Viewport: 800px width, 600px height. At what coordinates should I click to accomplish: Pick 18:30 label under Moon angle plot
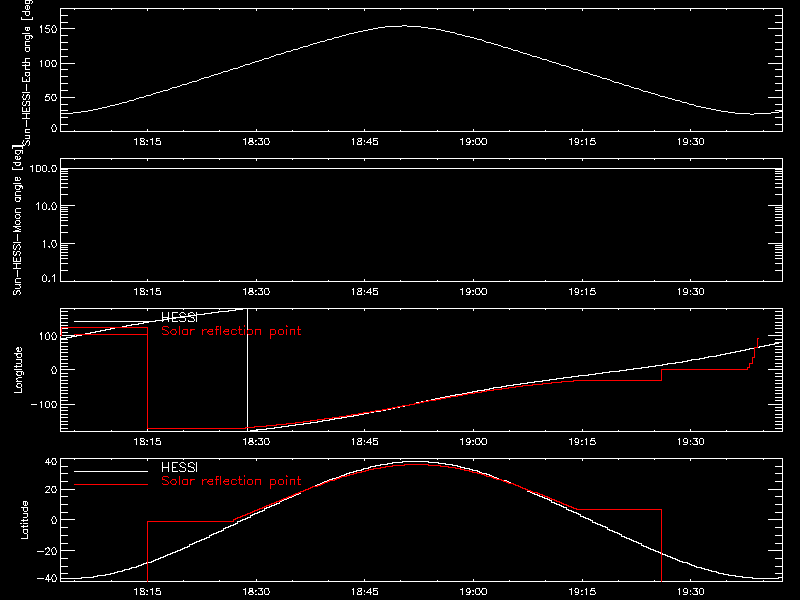(256, 292)
